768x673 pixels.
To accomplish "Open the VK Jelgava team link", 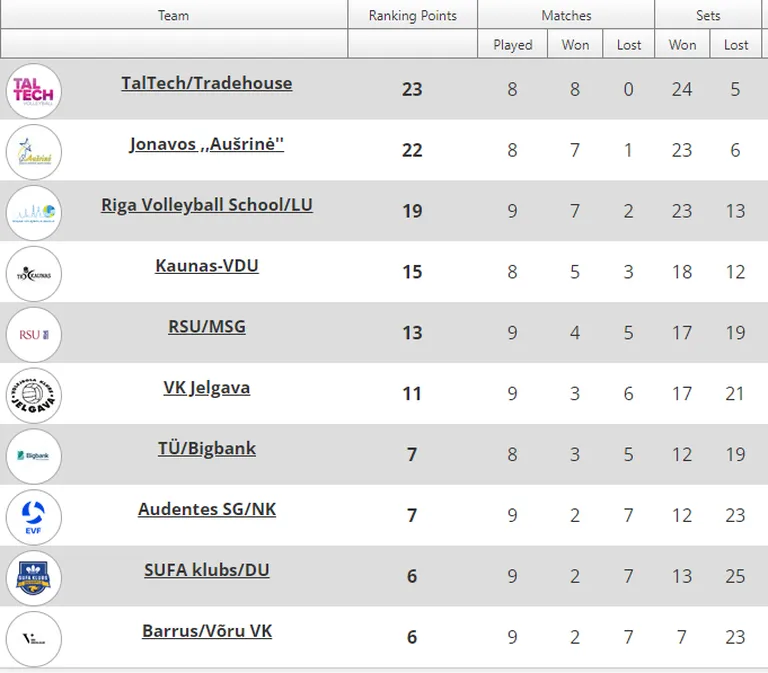I will pos(207,388).
